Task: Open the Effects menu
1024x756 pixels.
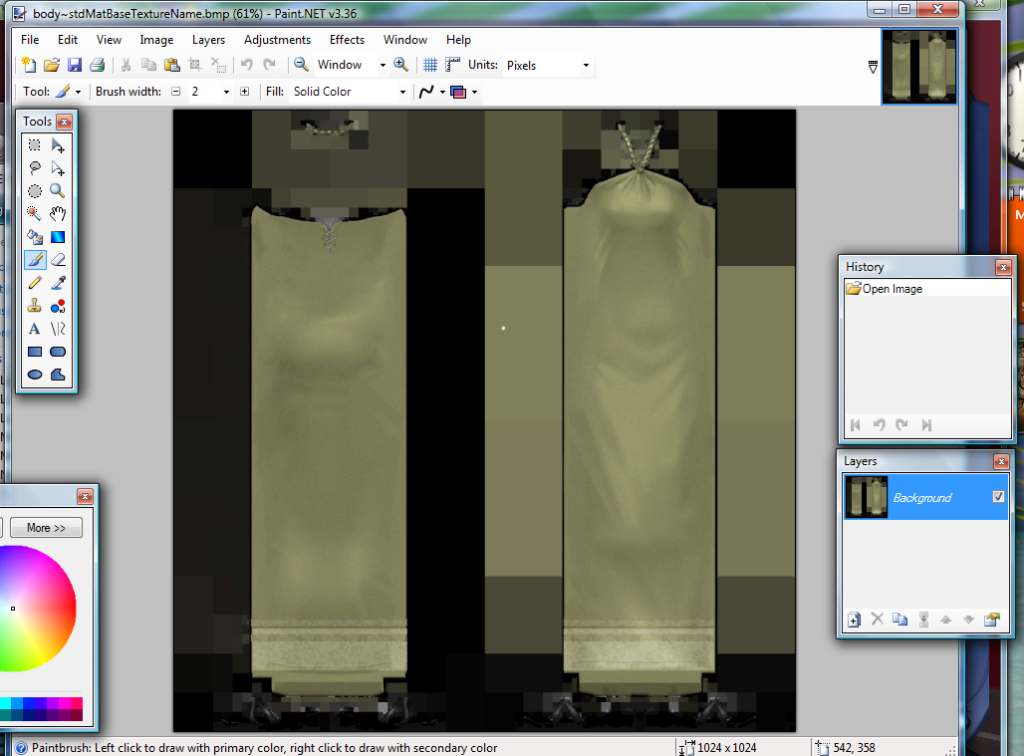Action: (347, 40)
